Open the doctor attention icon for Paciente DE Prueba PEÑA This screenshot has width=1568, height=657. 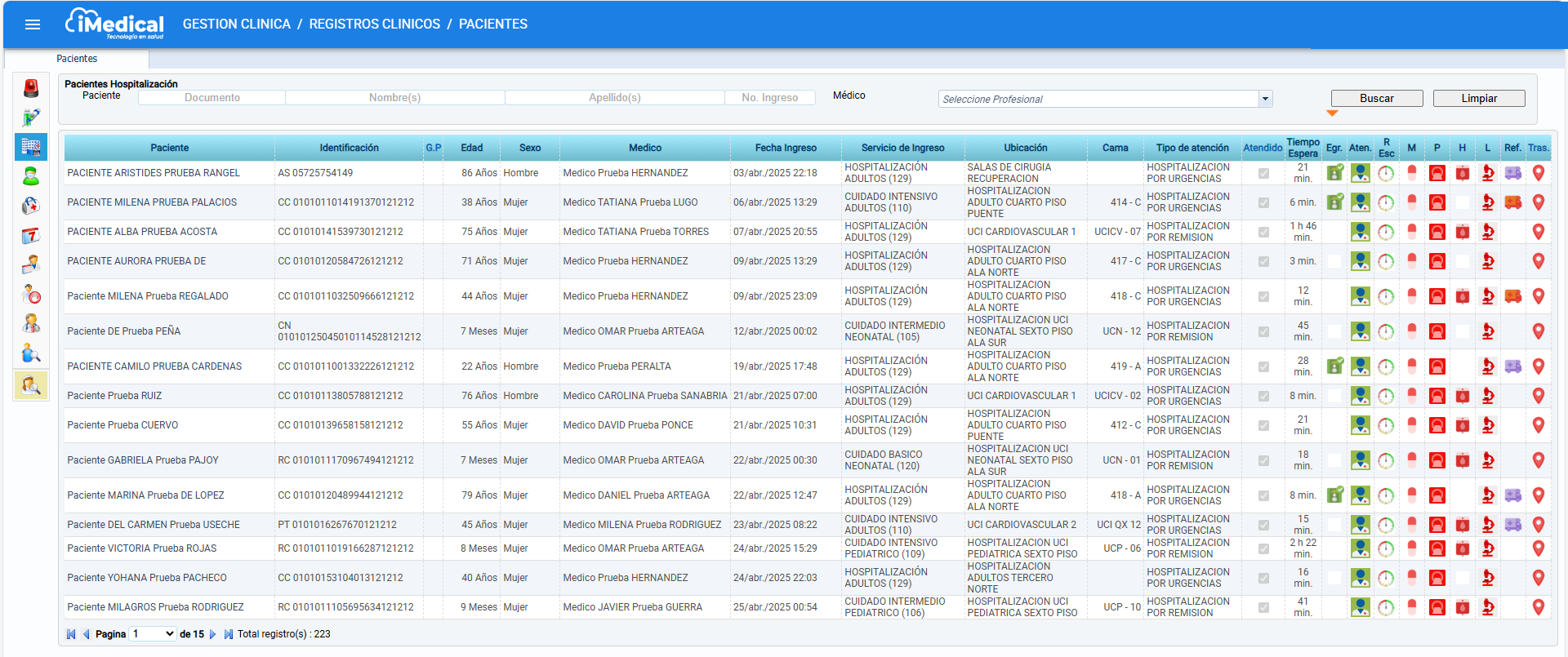(x=1361, y=331)
